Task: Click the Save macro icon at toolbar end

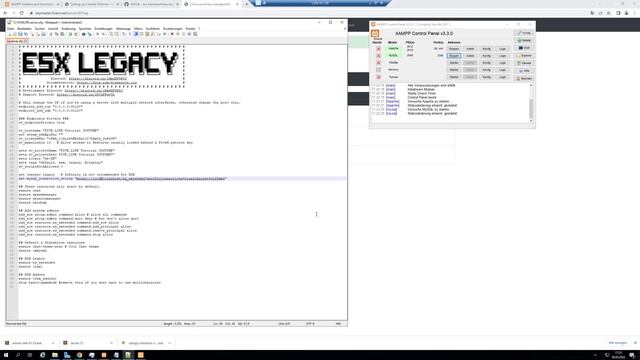Action: click(x=195, y=34)
